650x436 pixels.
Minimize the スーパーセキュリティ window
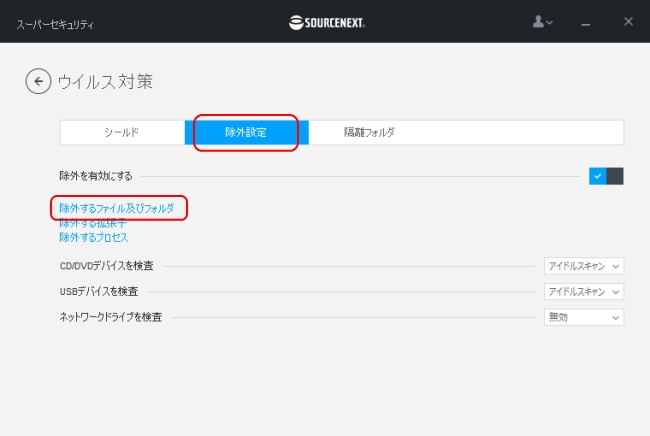click(x=585, y=23)
